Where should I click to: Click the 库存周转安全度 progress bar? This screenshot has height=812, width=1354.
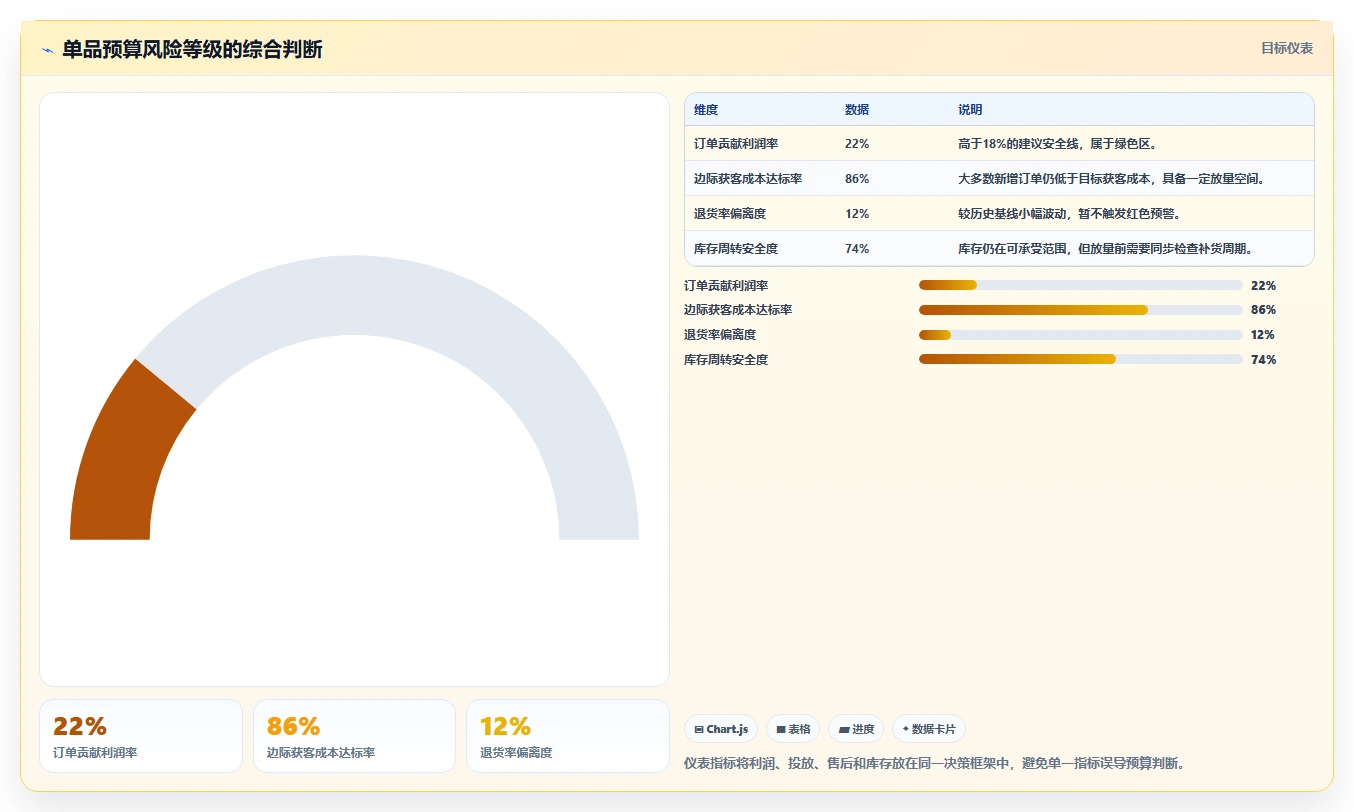pos(1080,359)
